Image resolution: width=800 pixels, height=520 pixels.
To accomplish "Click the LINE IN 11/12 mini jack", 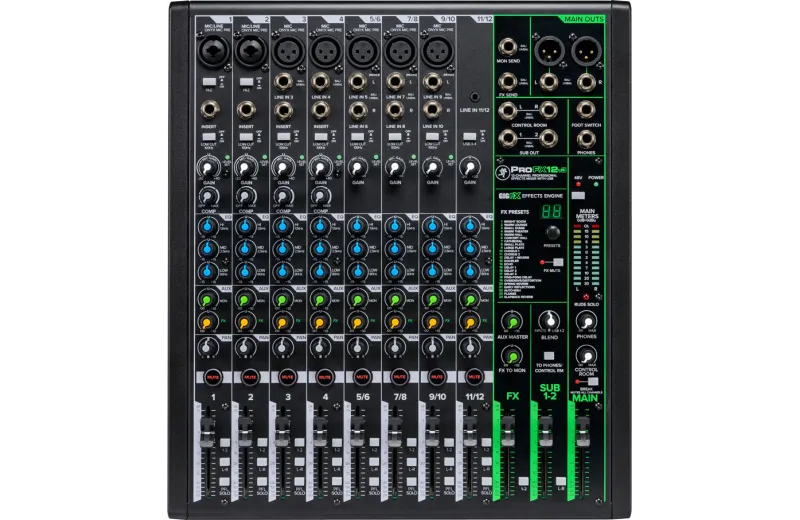I will tap(475, 97).
